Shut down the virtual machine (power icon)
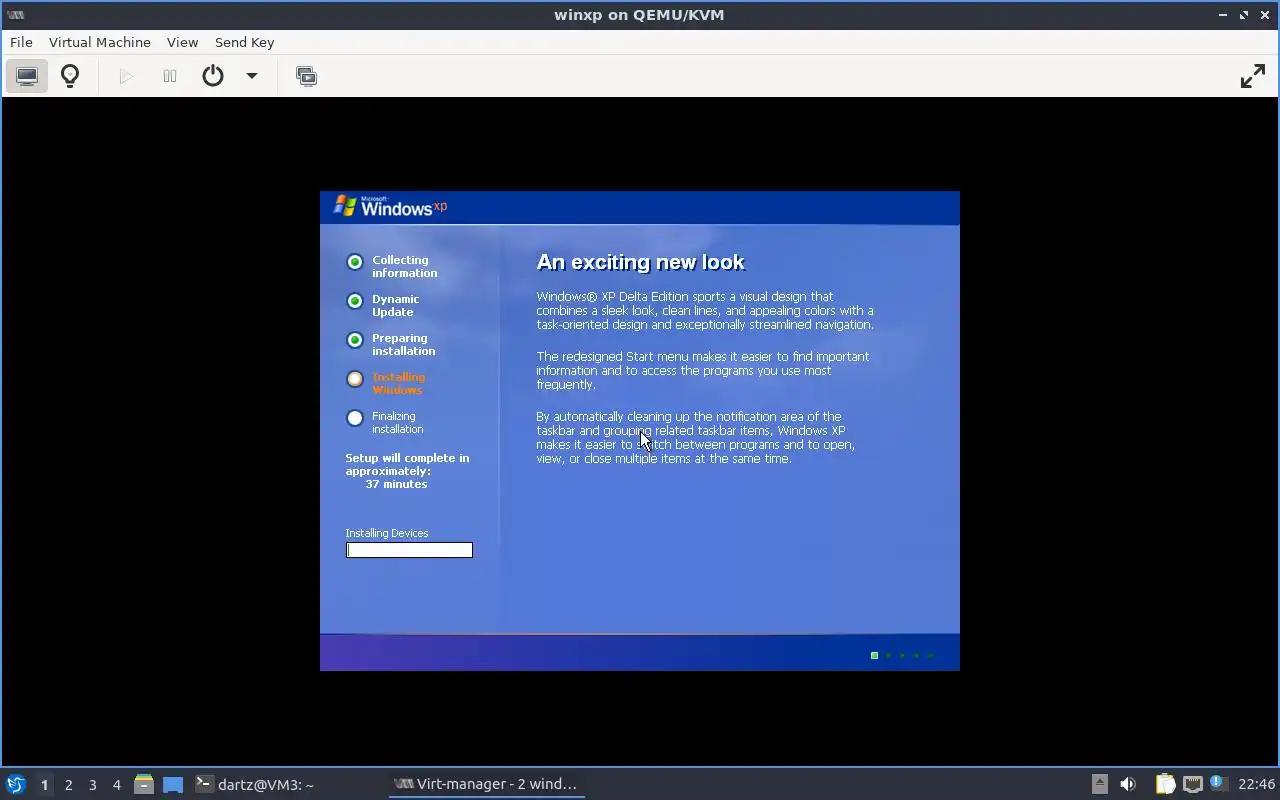The height and width of the screenshot is (800, 1280). pos(213,76)
